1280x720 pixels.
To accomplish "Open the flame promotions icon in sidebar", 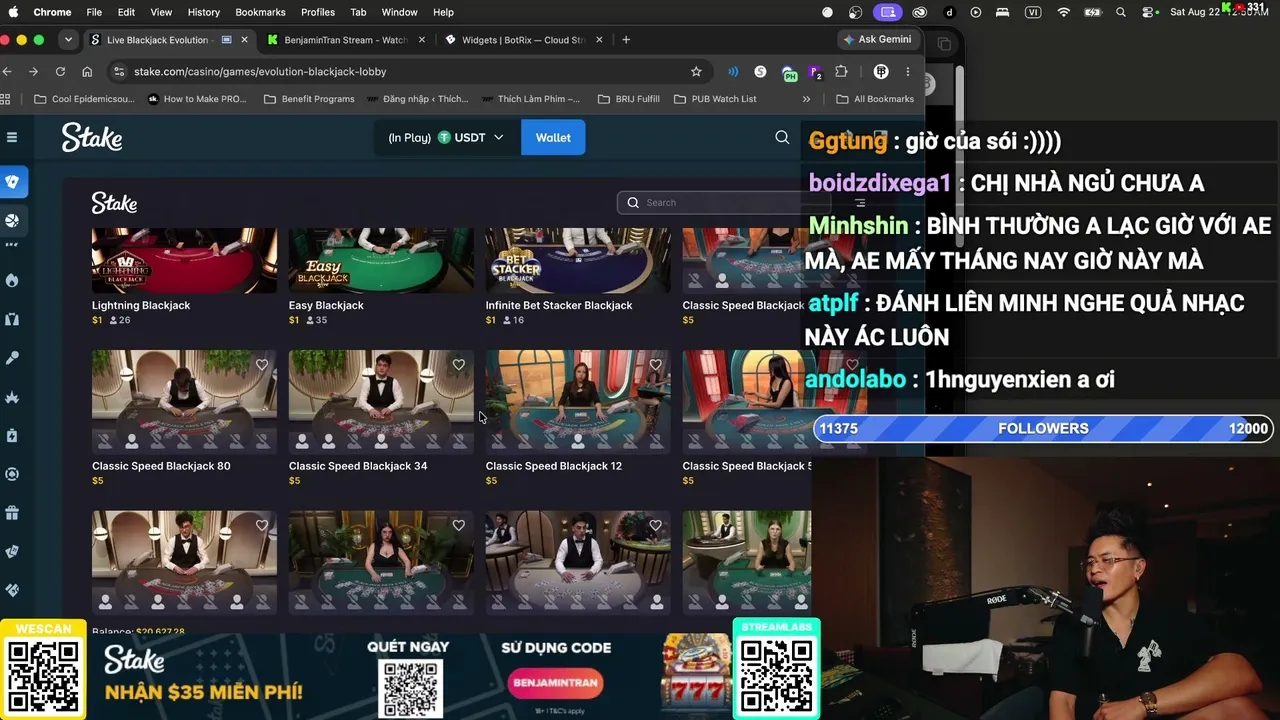I will 12,280.
